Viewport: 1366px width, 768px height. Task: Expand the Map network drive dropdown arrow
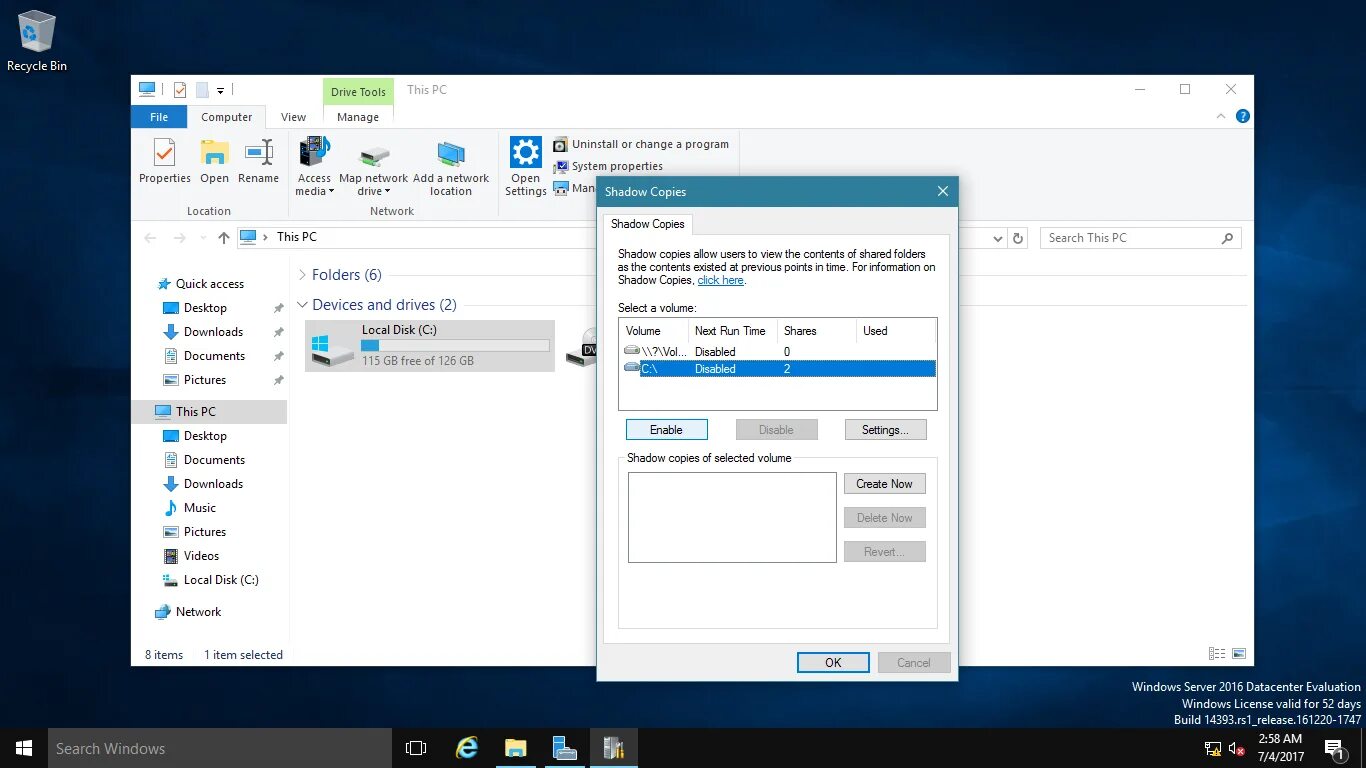coord(387,192)
